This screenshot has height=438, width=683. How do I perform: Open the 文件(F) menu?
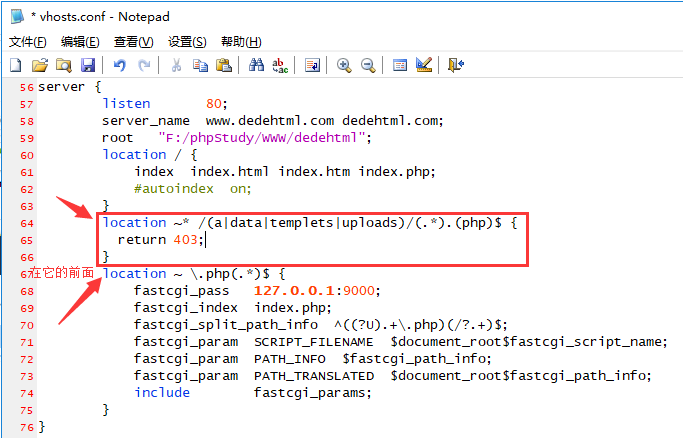coord(28,41)
